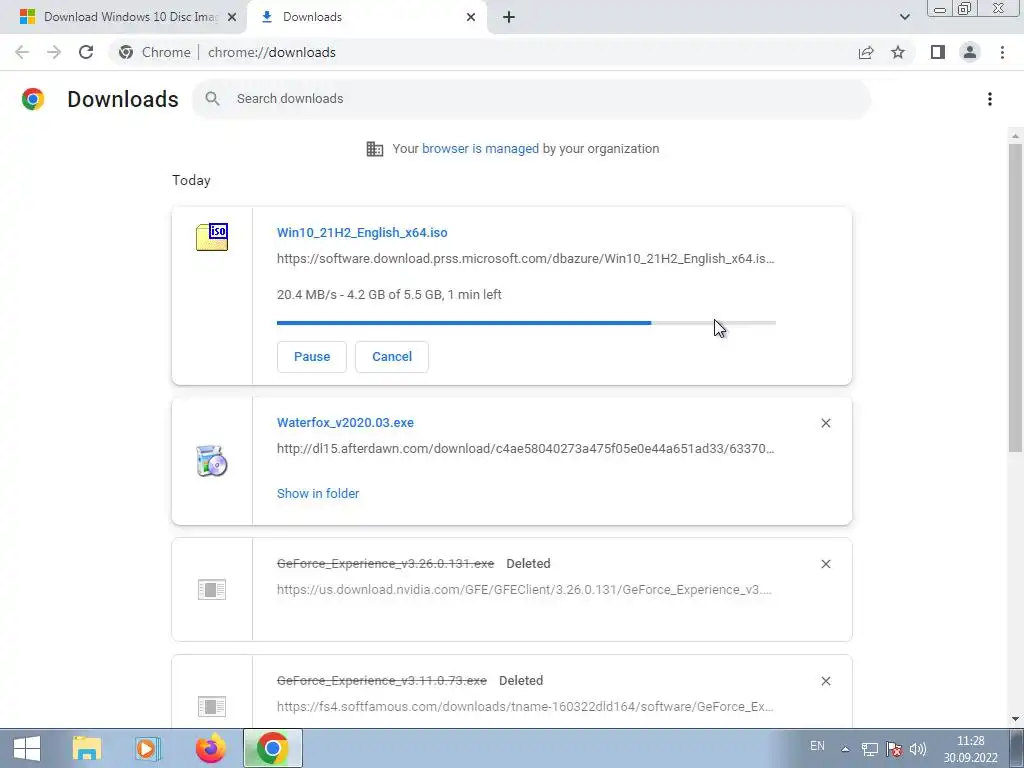The width and height of the screenshot is (1024, 768).
Task: Open Chrome three-dot main menu
Action: coord(1002,52)
